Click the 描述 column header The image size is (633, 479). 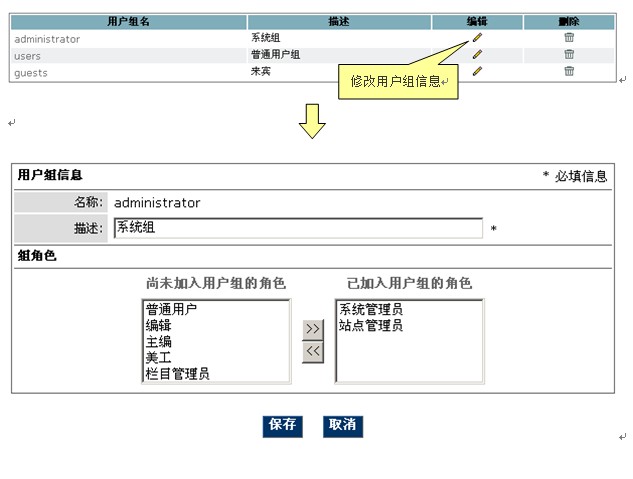(339, 22)
